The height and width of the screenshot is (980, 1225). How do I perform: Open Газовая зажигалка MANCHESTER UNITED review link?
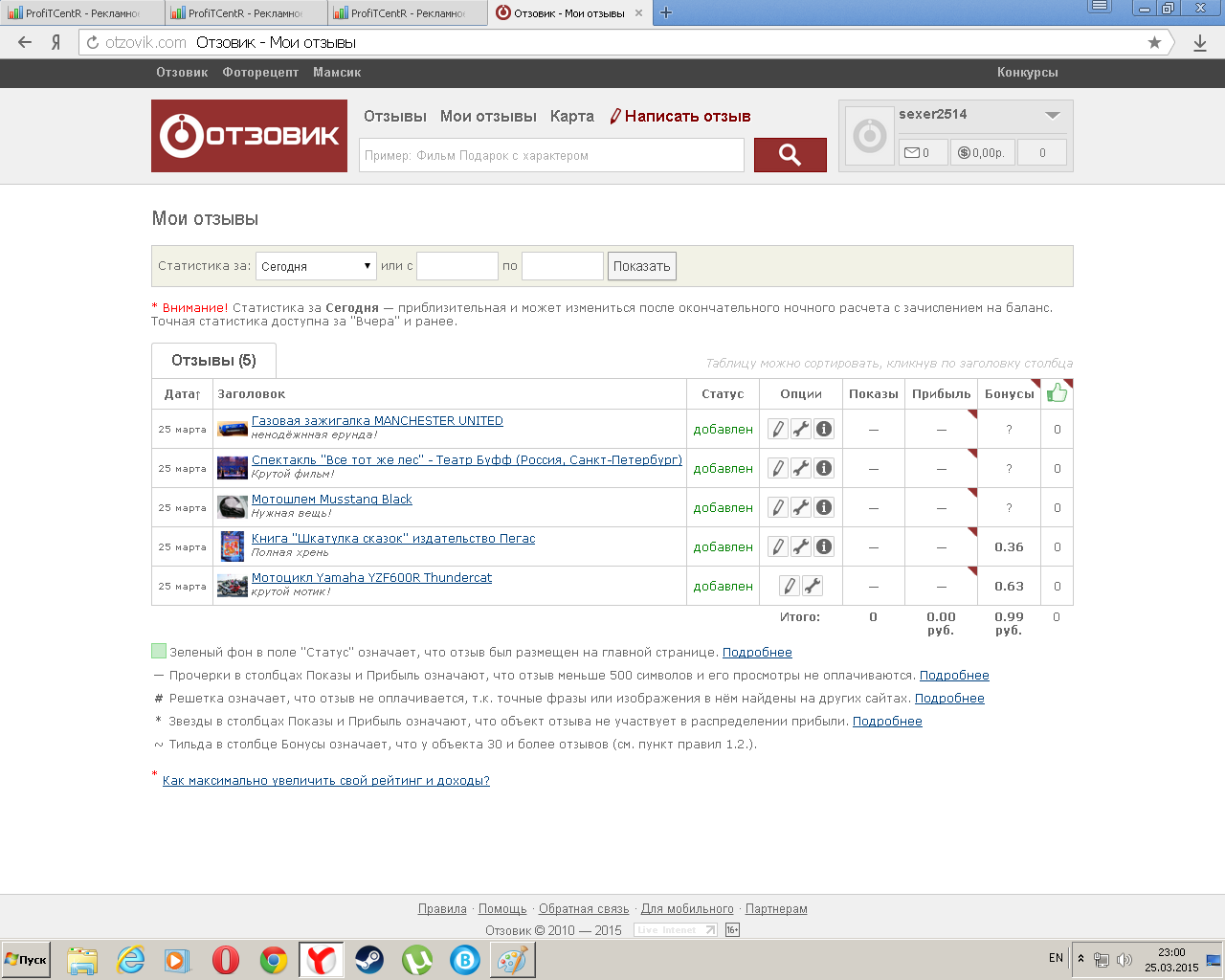[x=377, y=421]
